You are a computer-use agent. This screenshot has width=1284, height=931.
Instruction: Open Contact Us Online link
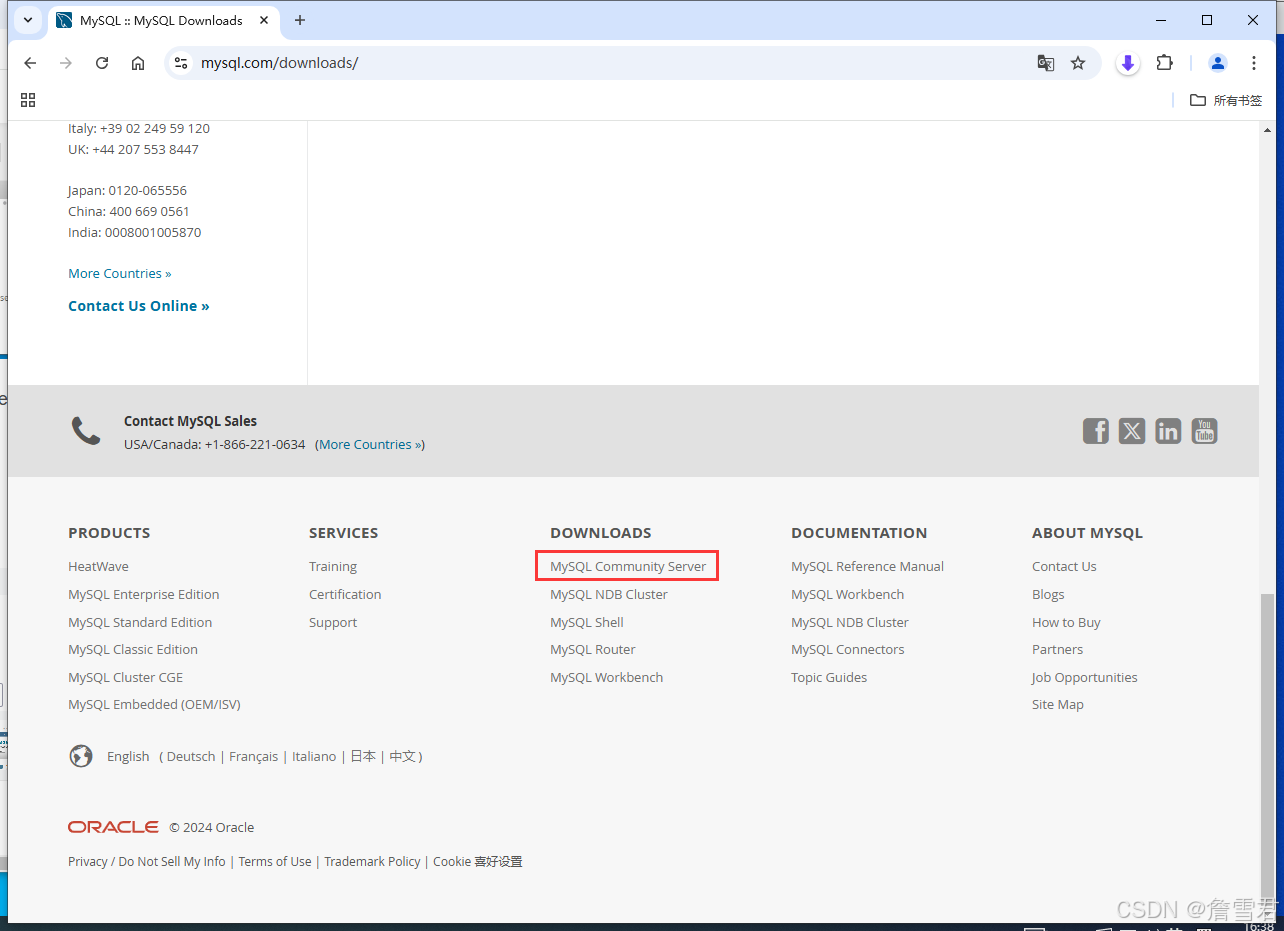[x=139, y=306]
